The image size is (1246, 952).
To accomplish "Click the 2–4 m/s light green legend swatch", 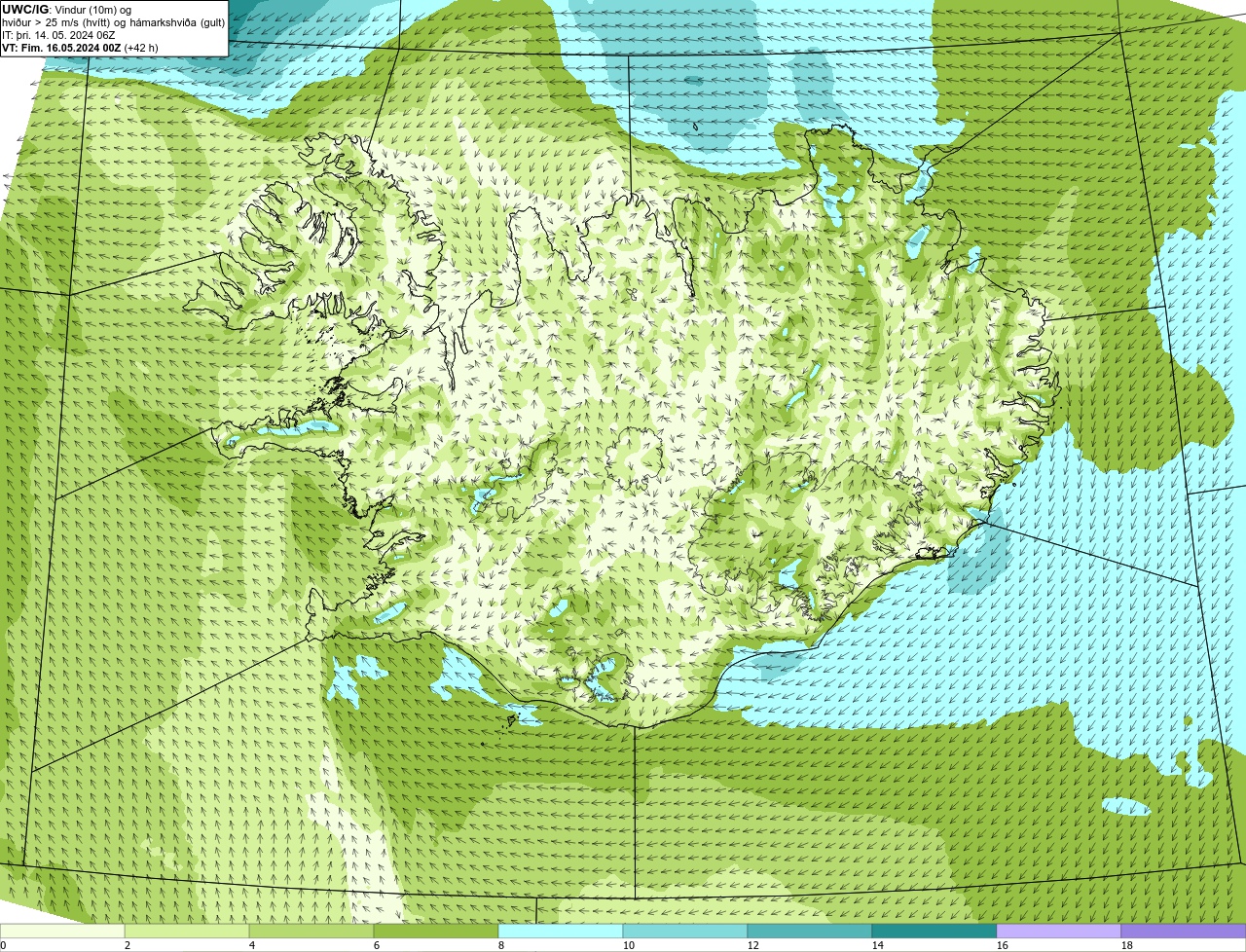I will coord(187,931).
